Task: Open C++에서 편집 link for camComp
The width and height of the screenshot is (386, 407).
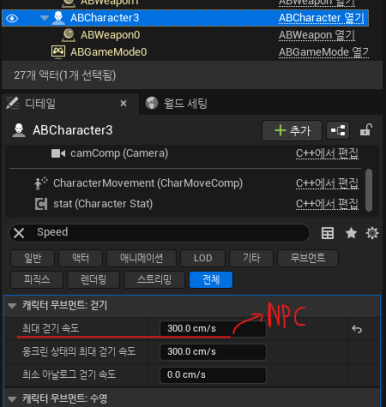Action: pos(327,153)
